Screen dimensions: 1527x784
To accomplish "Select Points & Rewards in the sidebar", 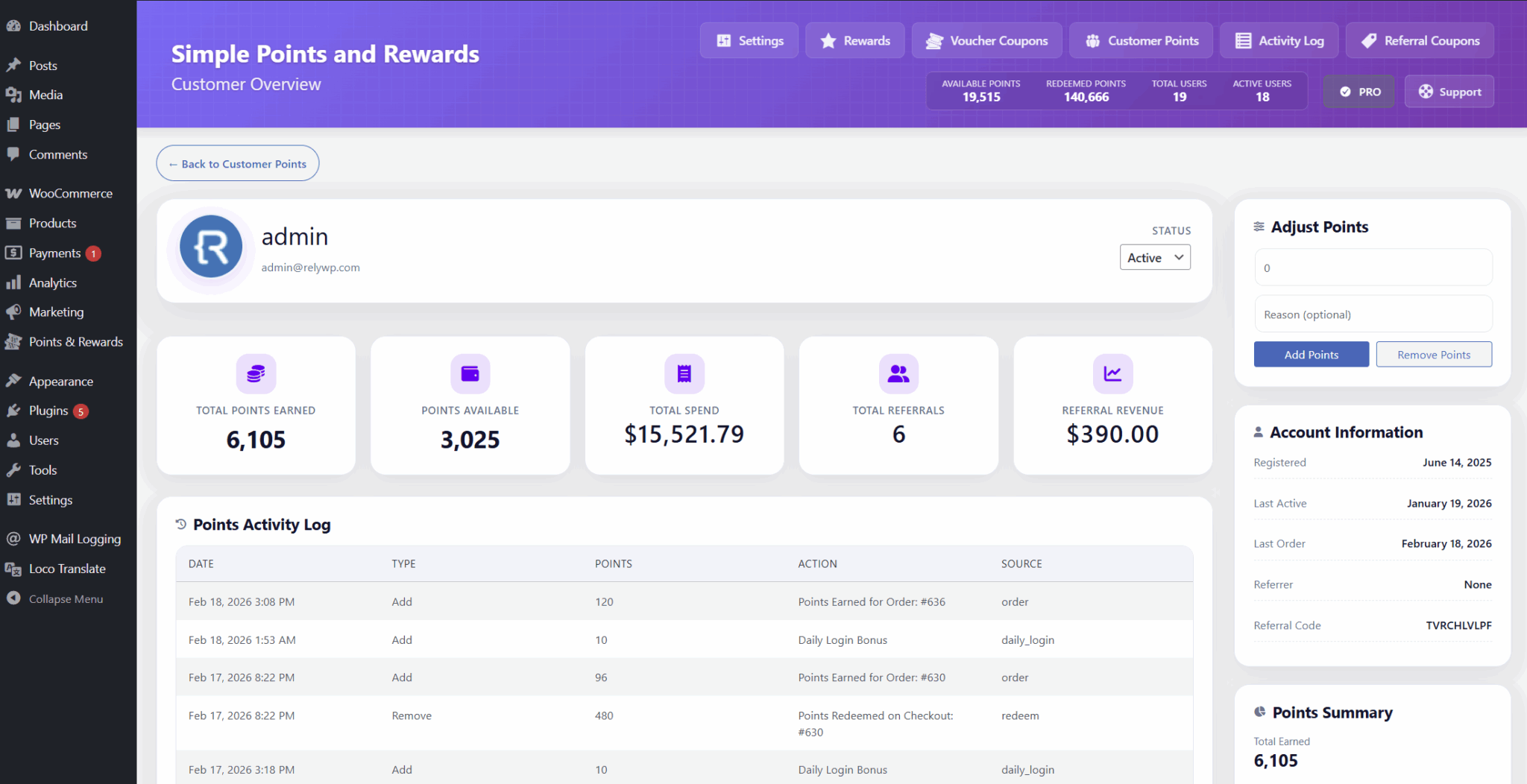I will [x=75, y=341].
